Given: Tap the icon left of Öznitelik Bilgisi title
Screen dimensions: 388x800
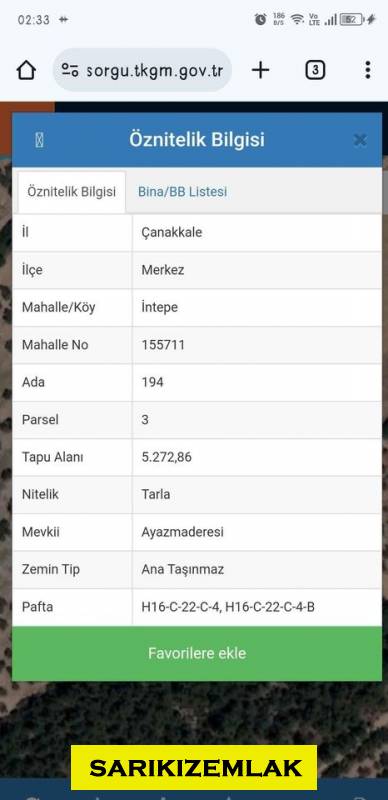Looking at the screenshot, I should point(39,140).
